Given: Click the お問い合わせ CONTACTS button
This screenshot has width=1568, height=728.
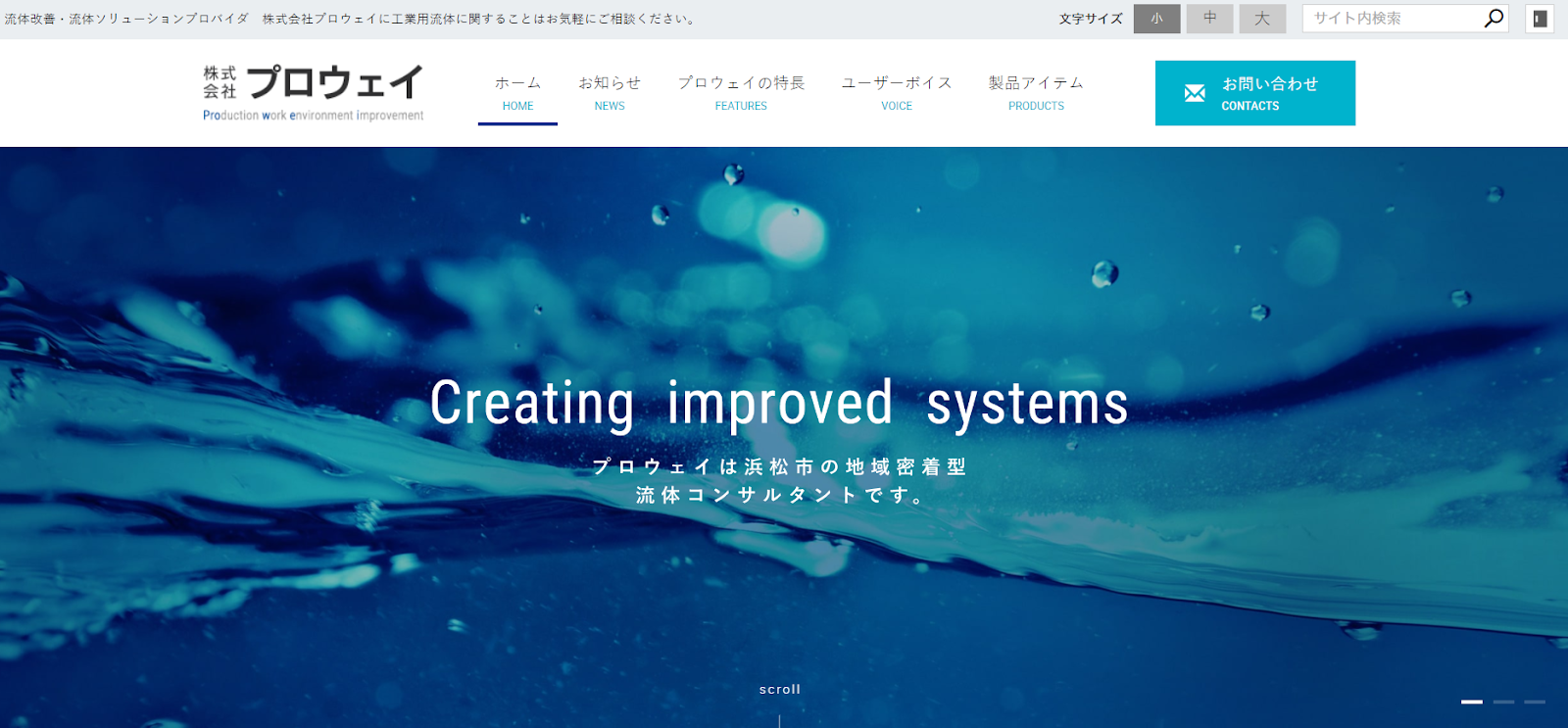Looking at the screenshot, I should click(x=1255, y=93).
